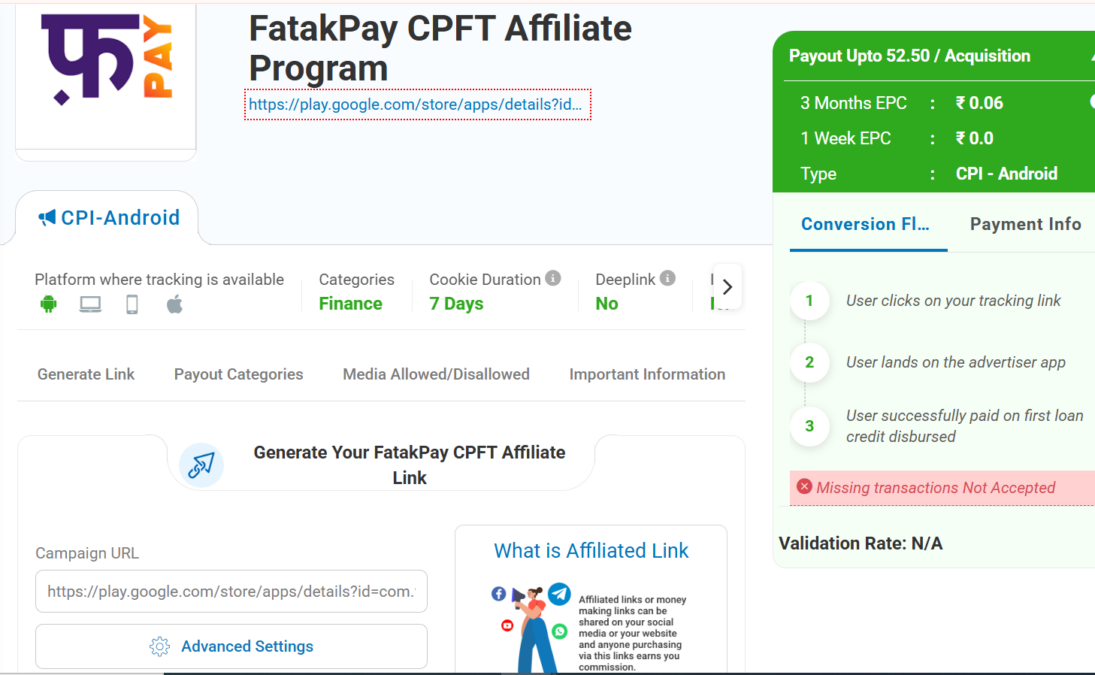This screenshot has height=675, width=1095.
Task: Open the Media Allowed/Disallowed tab
Action: [x=436, y=374]
